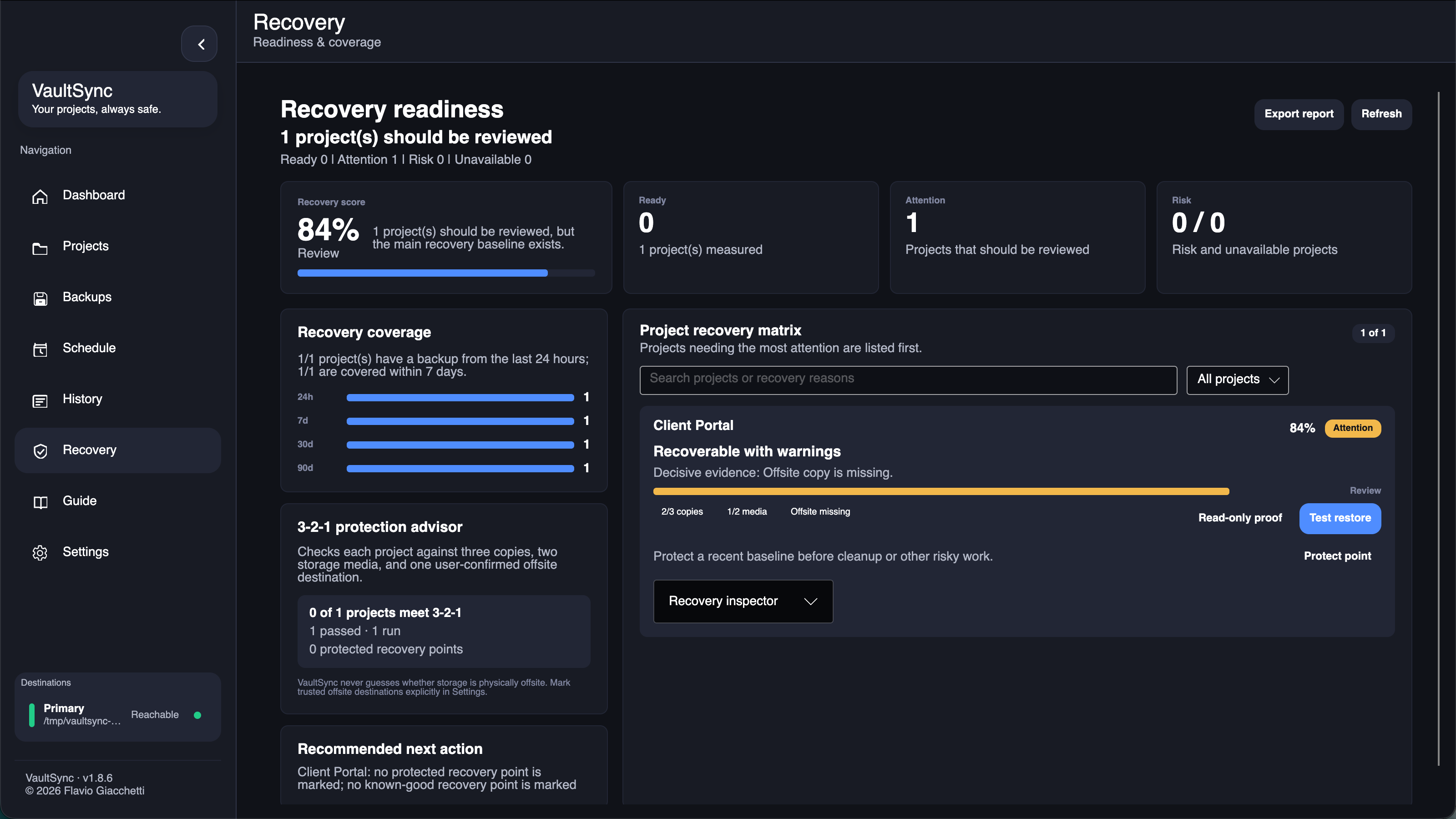Click the '2/3 copies' chip
1456x819 pixels.
point(682,512)
